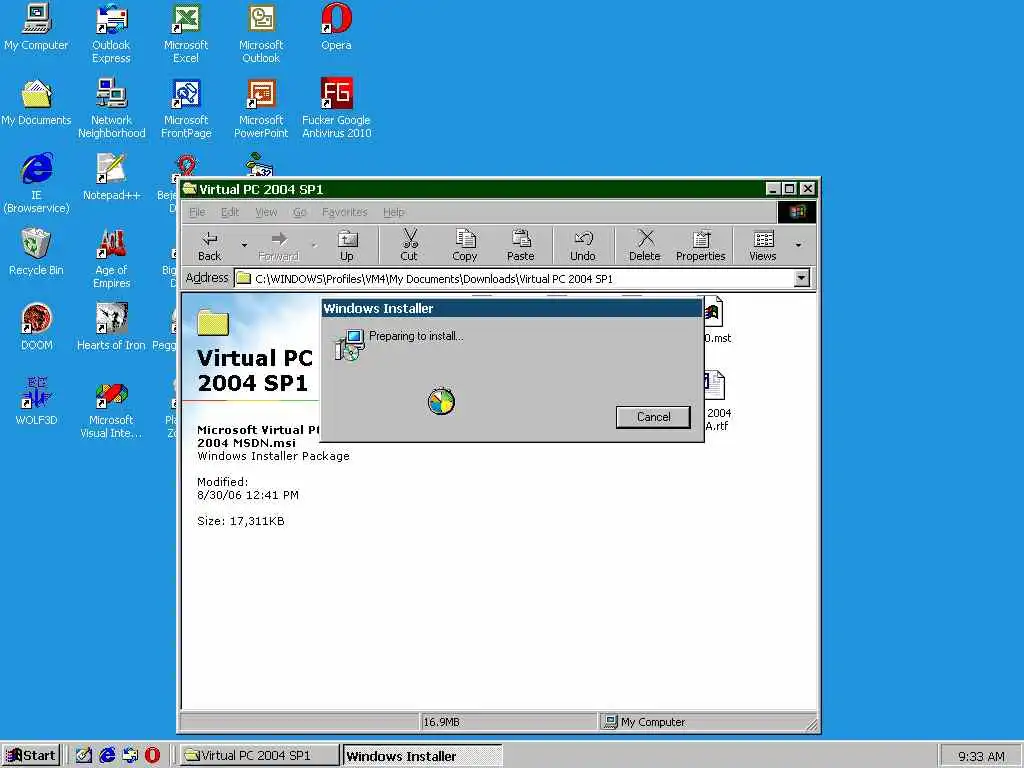Launch Outlook Express from desktop
Screen dimensions: 1024x768
click(111, 34)
